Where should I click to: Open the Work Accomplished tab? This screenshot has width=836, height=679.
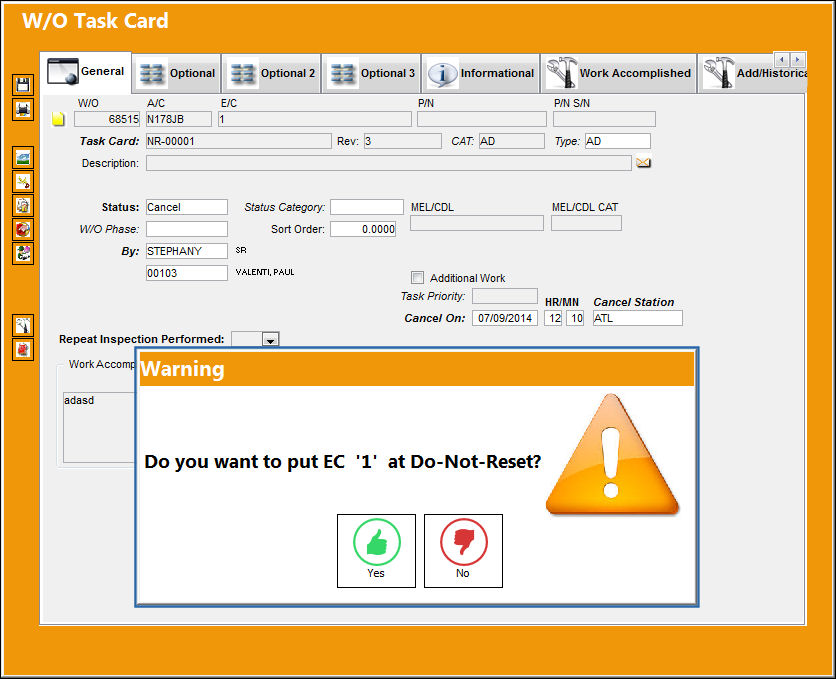[619, 74]
